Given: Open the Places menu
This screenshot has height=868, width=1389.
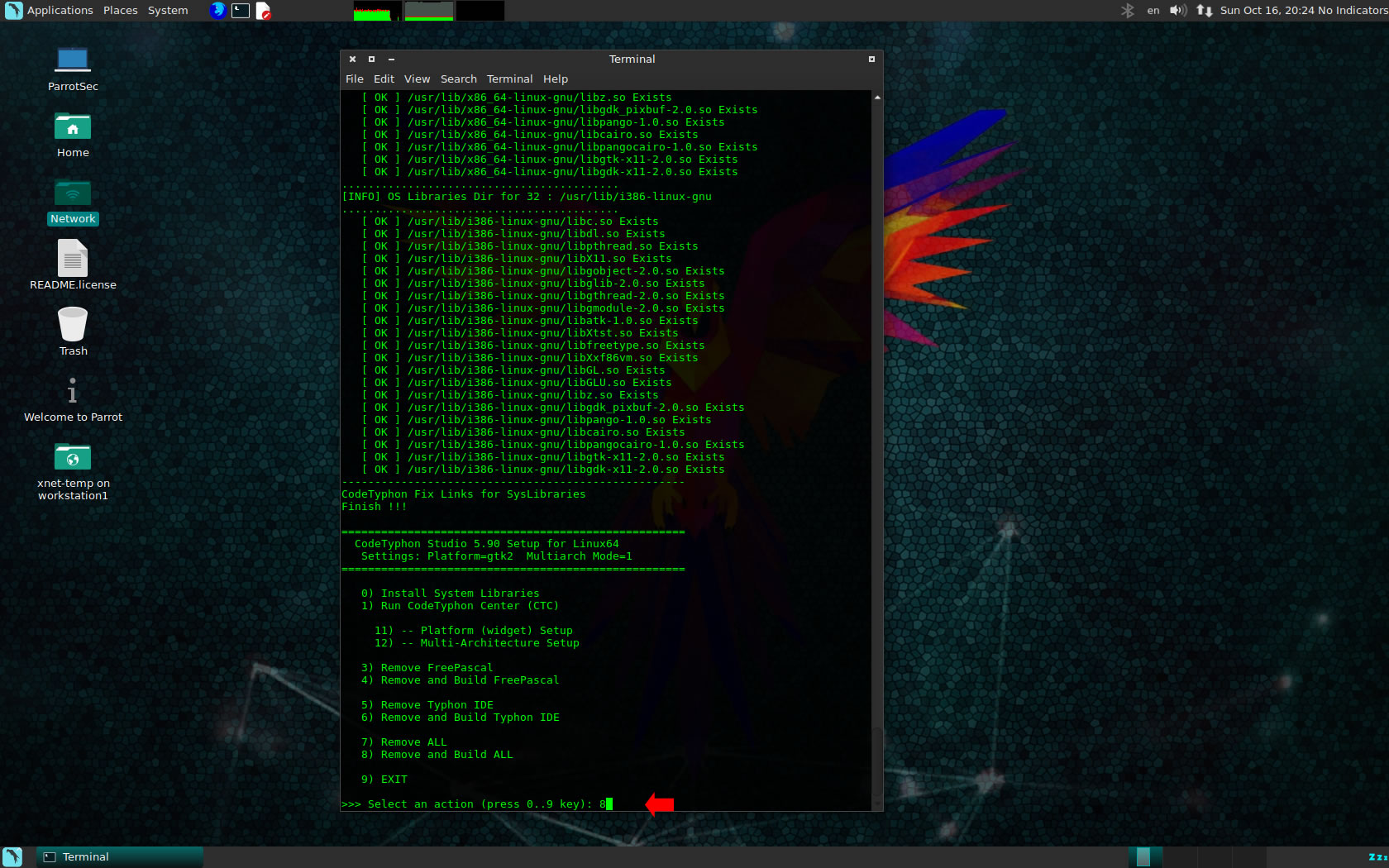Looking at the screenshot, I should click(121, 10).
